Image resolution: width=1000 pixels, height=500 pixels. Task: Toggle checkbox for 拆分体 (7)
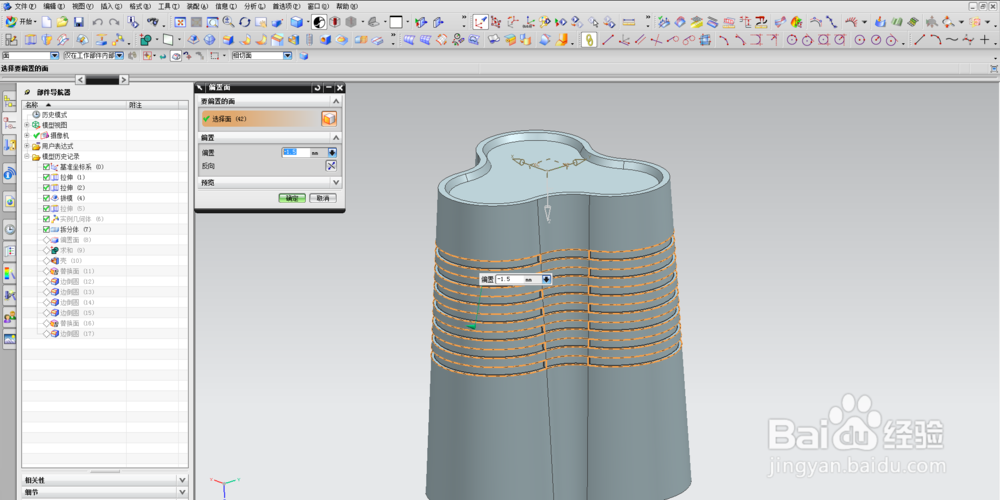(47, 229)
